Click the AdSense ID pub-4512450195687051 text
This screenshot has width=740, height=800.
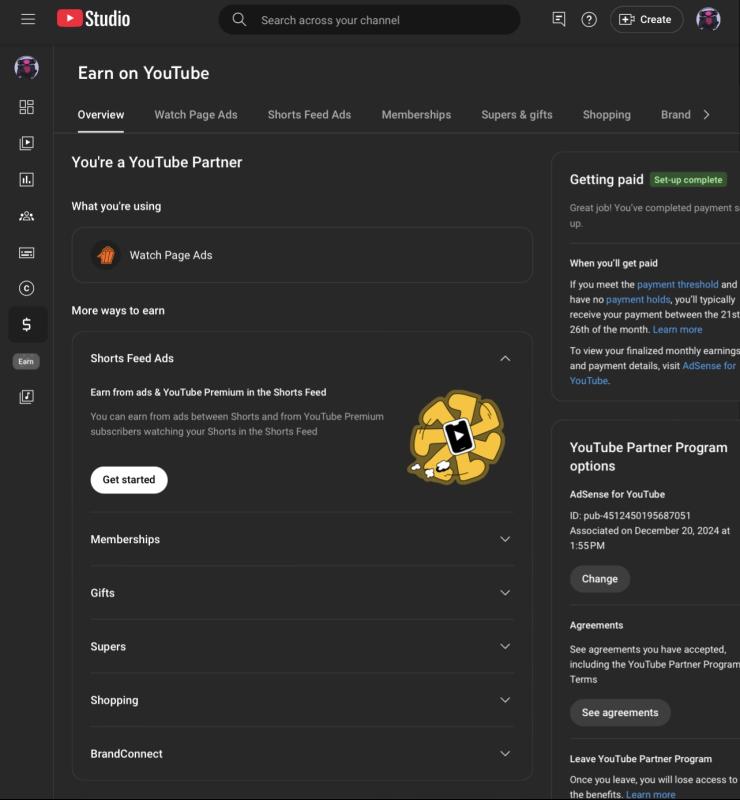[630, 516]
